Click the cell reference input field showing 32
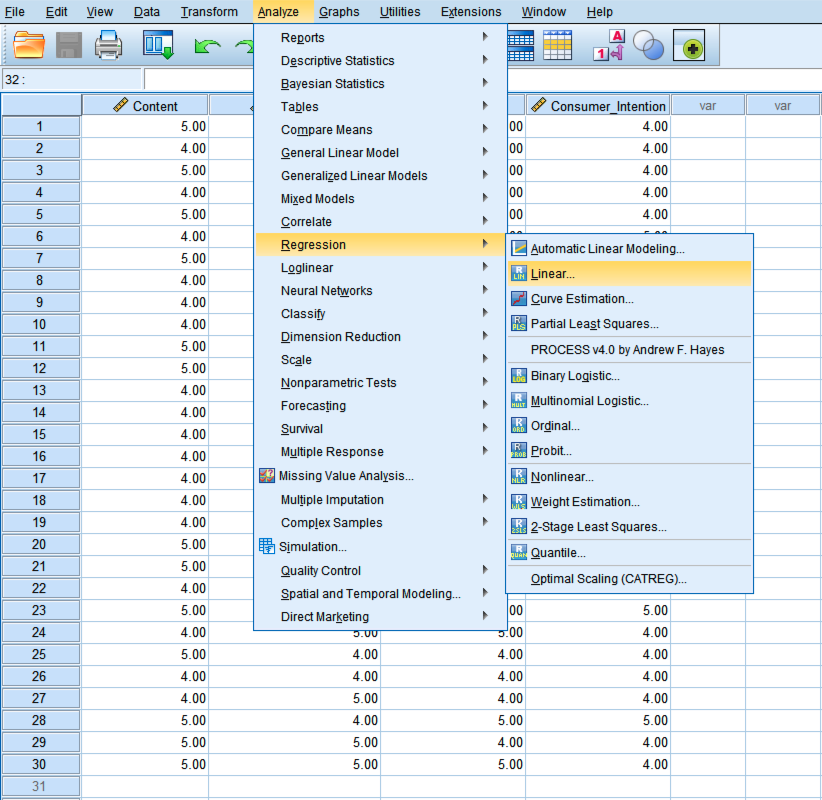Image resolution: width=822 pixels, height=800 pixels. (70, 78)
